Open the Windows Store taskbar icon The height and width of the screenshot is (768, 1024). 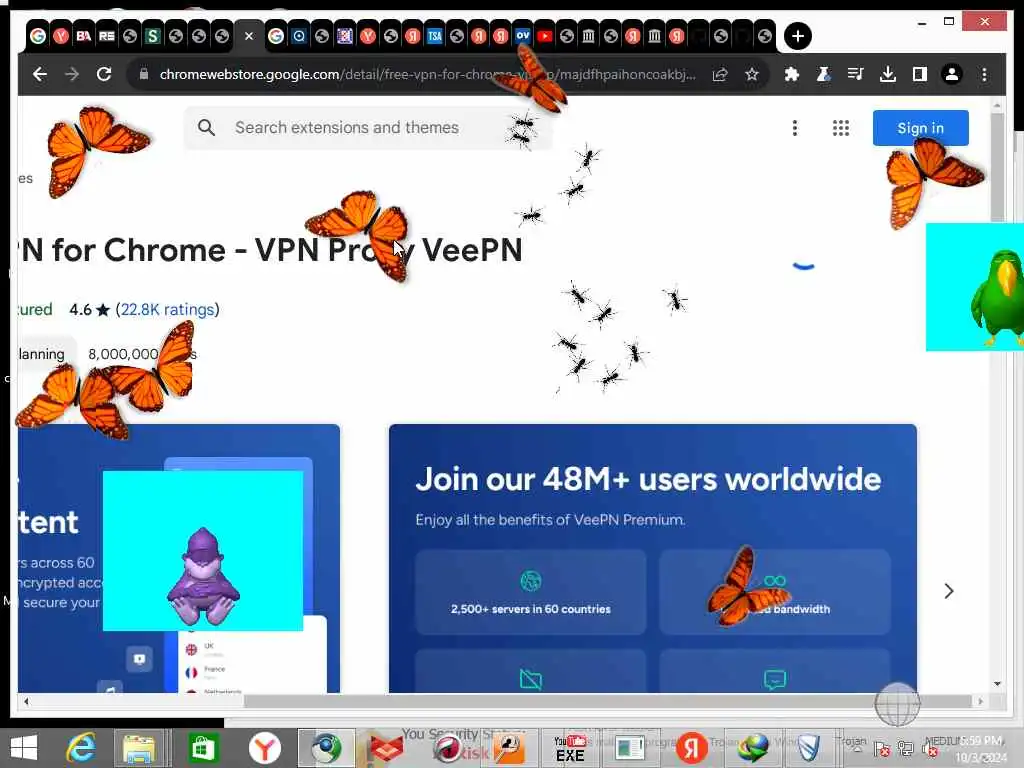pos(202,748)
